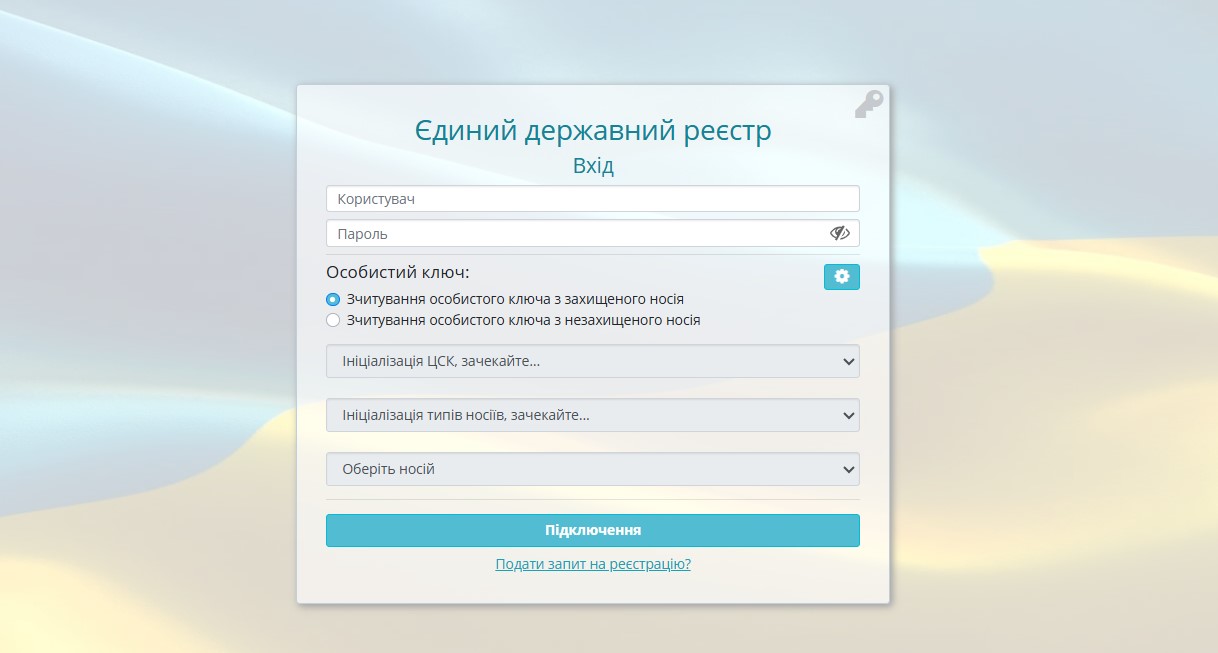Expand the 'Оберіть носій' dropdown
Screen dimensions: 1218x653
tap(593, 469)
